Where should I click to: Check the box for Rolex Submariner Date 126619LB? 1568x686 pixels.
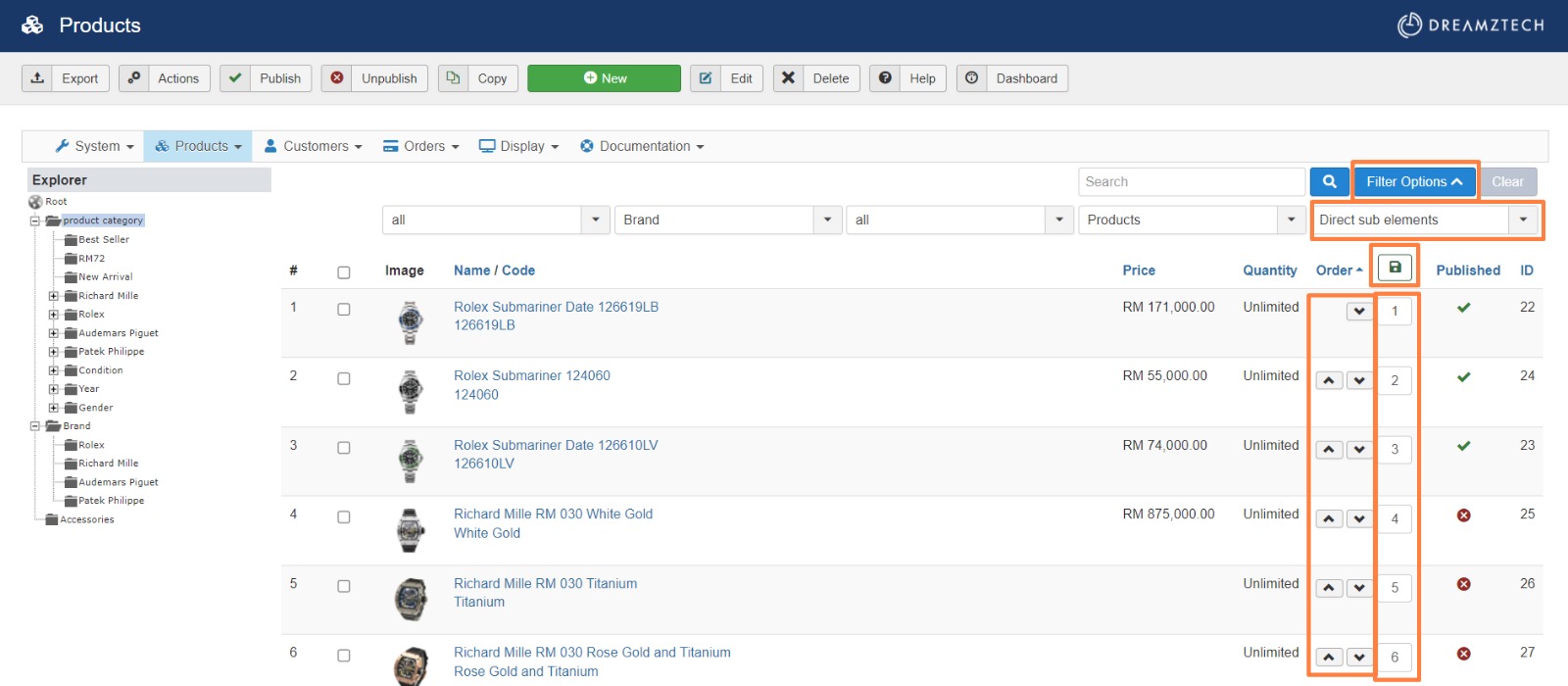coord(344,310)
